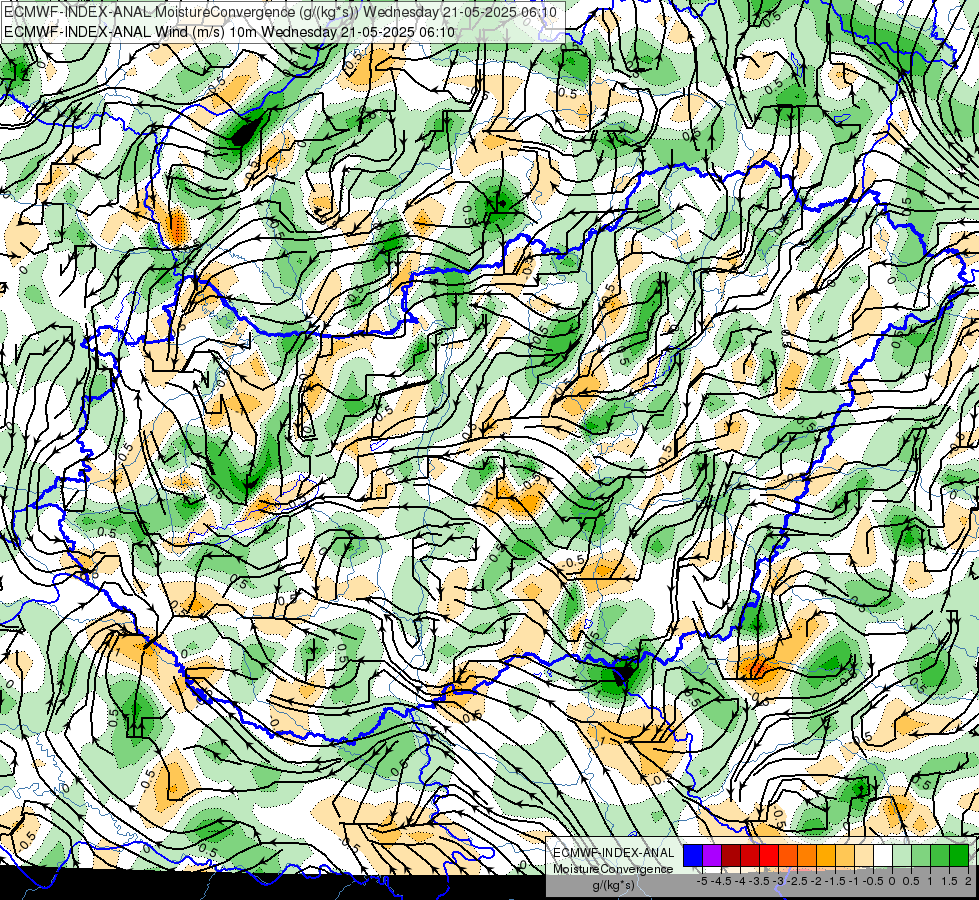Click the legend's ECMWF-INDEX-ANAL label
This screenshot has height=900, width=979.
pyautogui.click(x=614, y=853)
